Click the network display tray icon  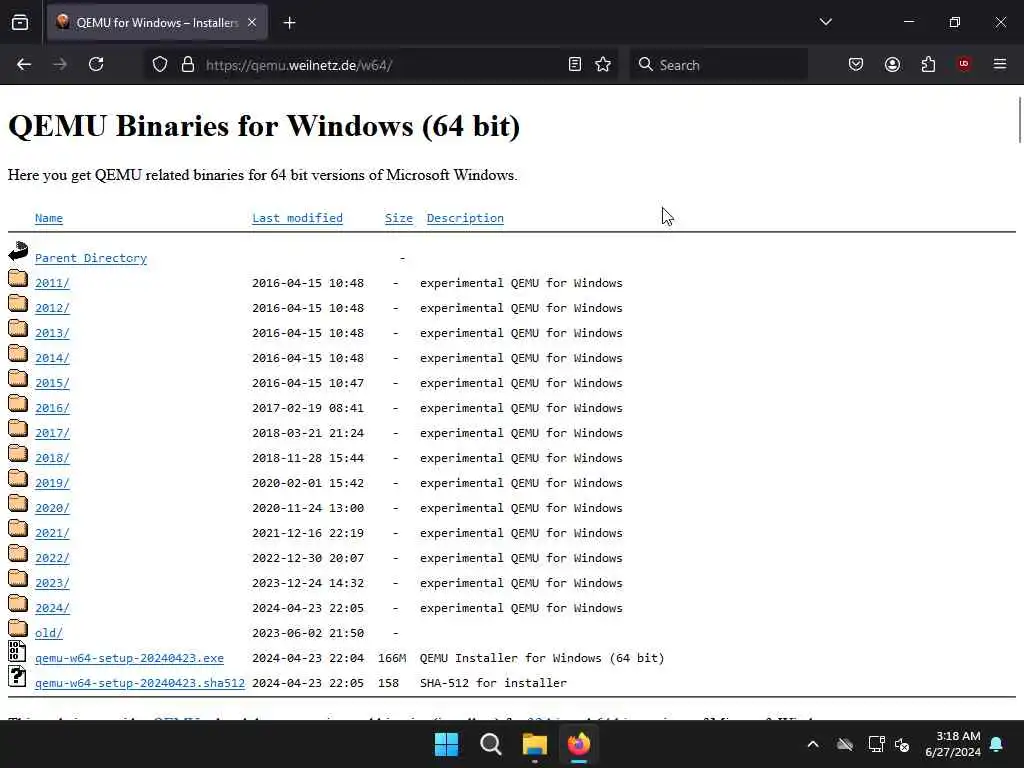[x=876, y=744]
